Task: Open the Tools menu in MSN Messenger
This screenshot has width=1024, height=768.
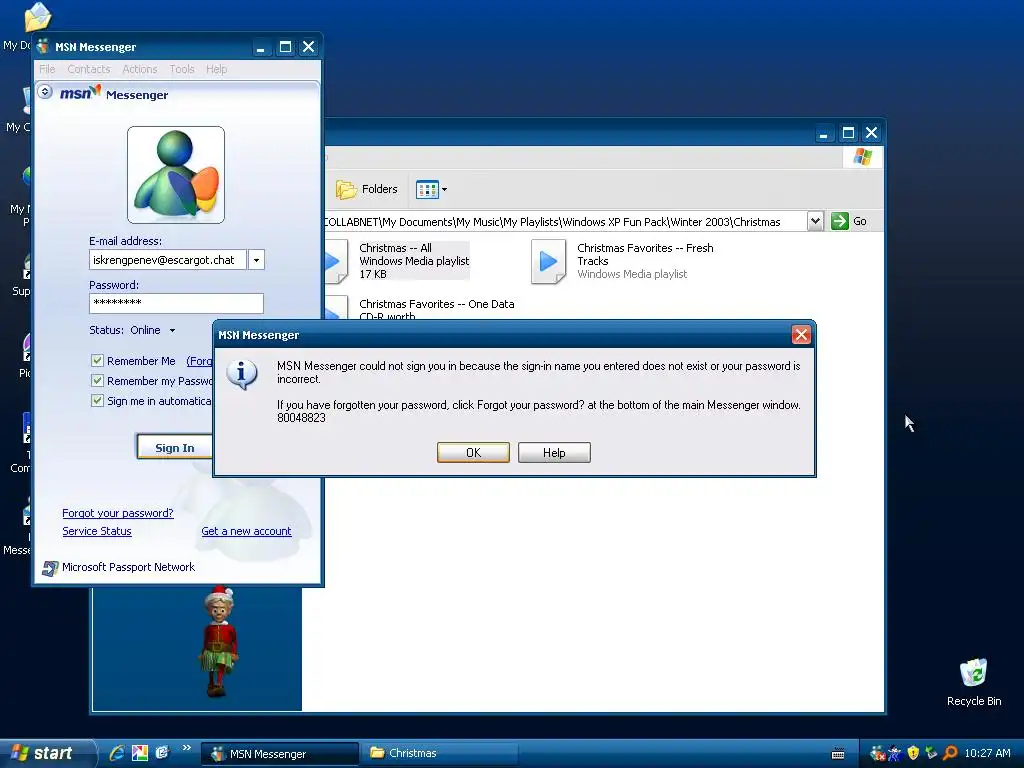Action: 182,69
